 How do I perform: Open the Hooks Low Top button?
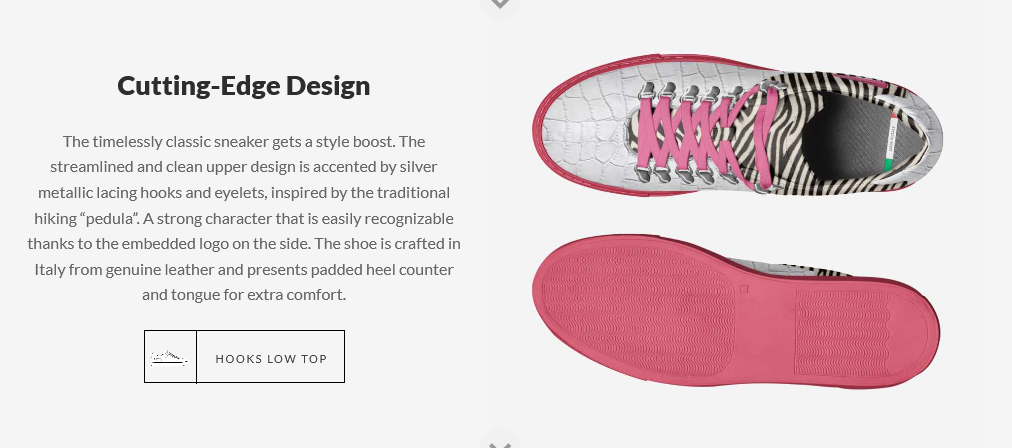pyautogui.click(x=271, y=358)
